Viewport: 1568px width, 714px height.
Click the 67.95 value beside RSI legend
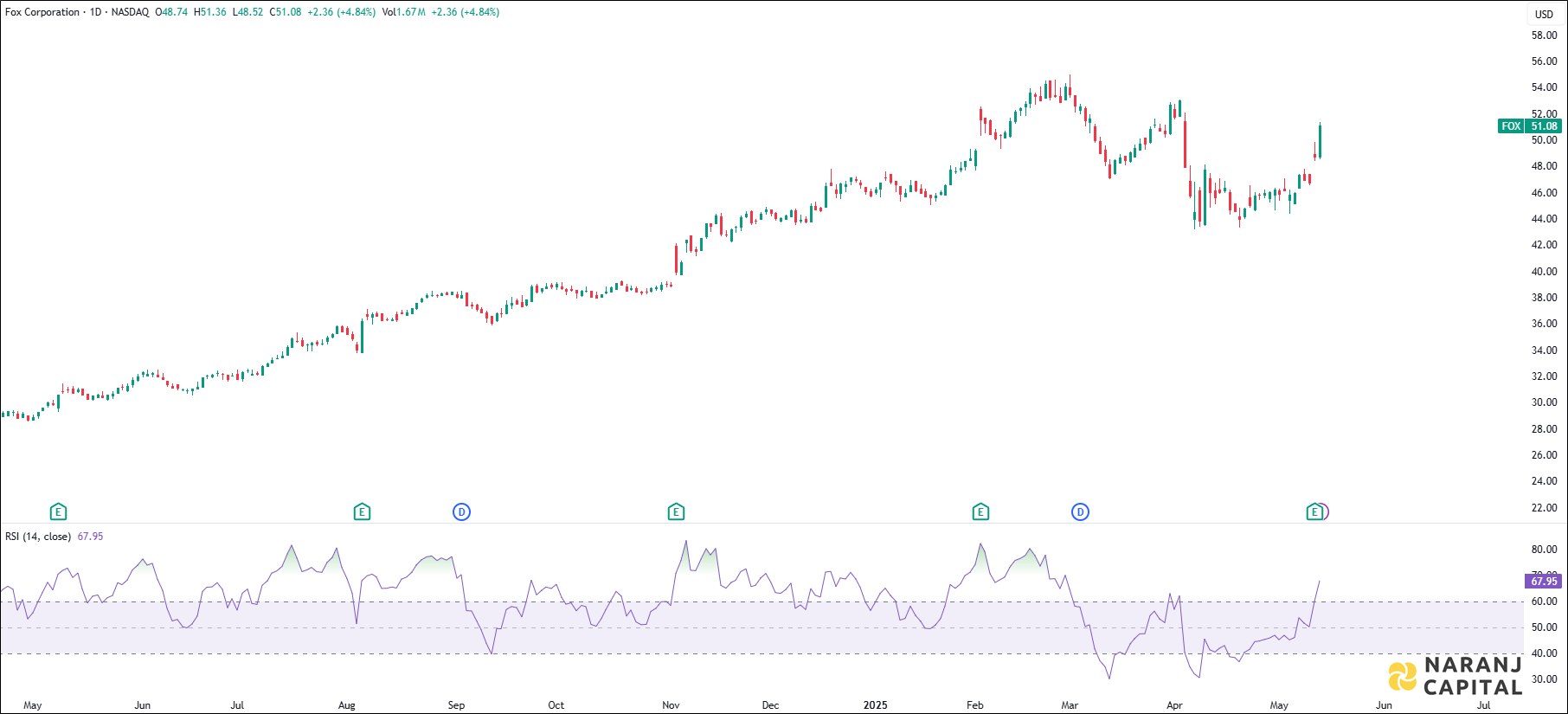pos(90,537)
